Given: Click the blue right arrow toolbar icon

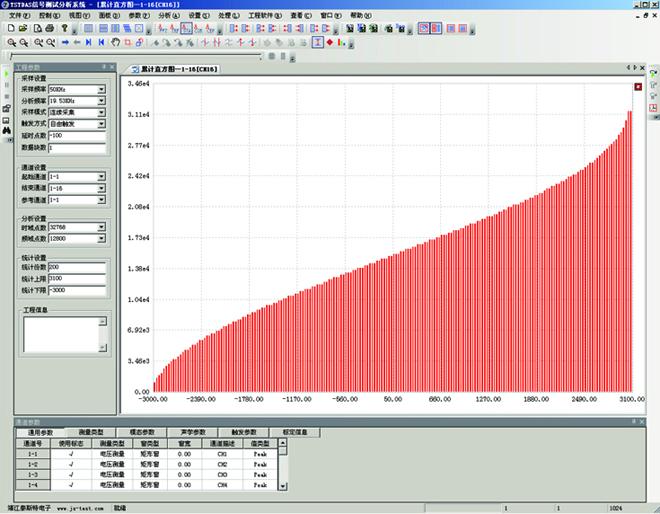Looking at the screenshot, I should coord(65,43).
